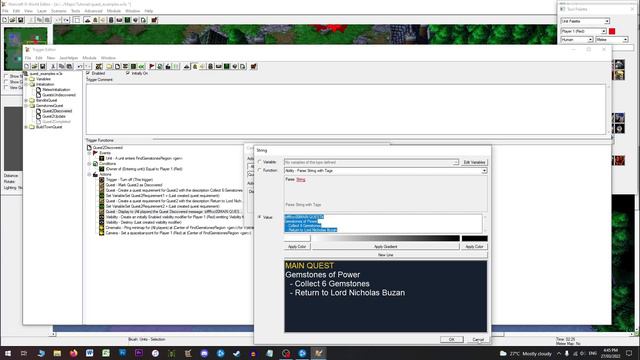The image size is (640, 360).
Task: Click Test Map icon in main toolbar
Action: tap(154, 20)
